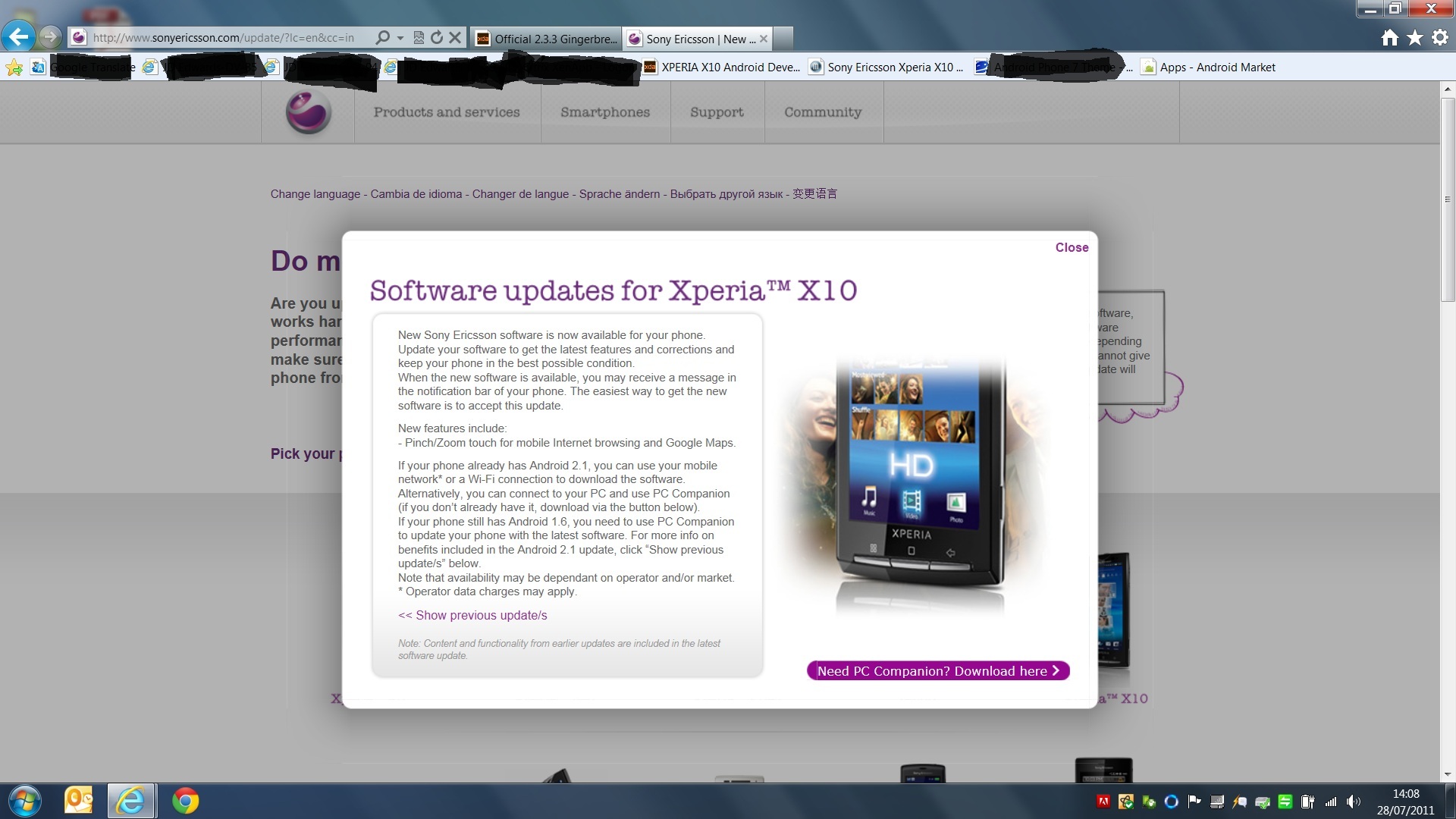Click the browser forward arrow
Screen dimensions: 1456x819
(x=50, y=36)
